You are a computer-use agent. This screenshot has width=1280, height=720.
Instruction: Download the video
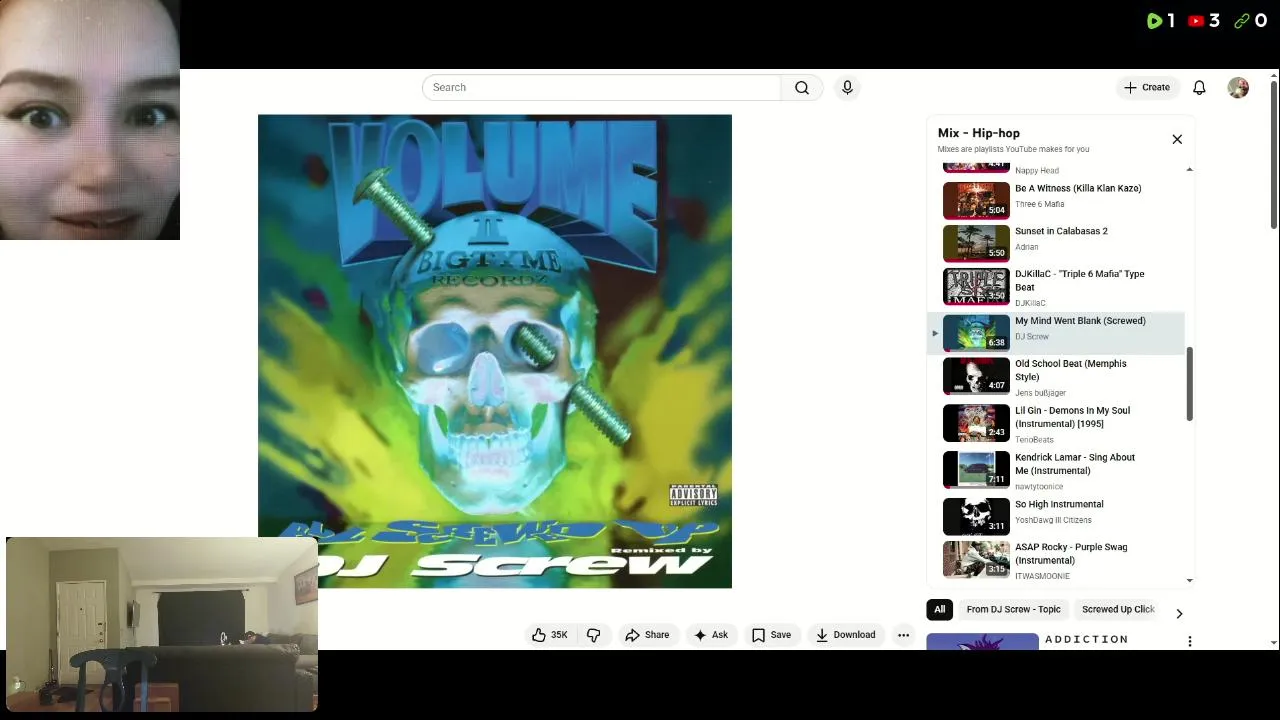[845, 635]
